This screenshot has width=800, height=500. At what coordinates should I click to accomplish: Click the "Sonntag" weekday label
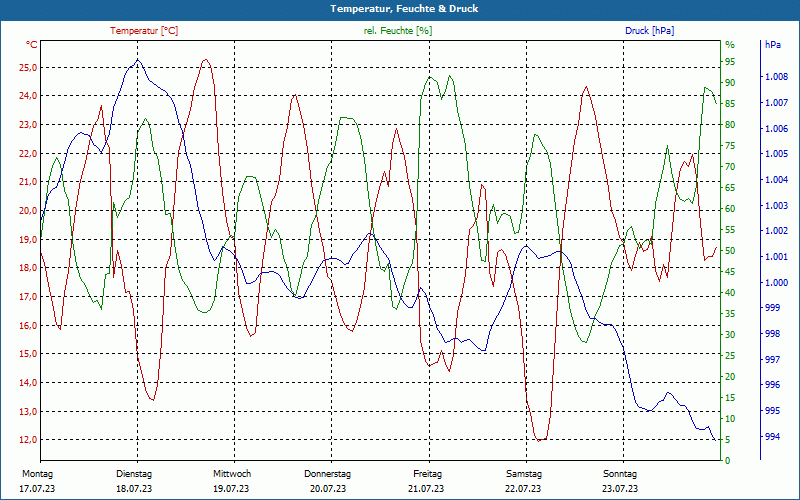click(620, 474)
